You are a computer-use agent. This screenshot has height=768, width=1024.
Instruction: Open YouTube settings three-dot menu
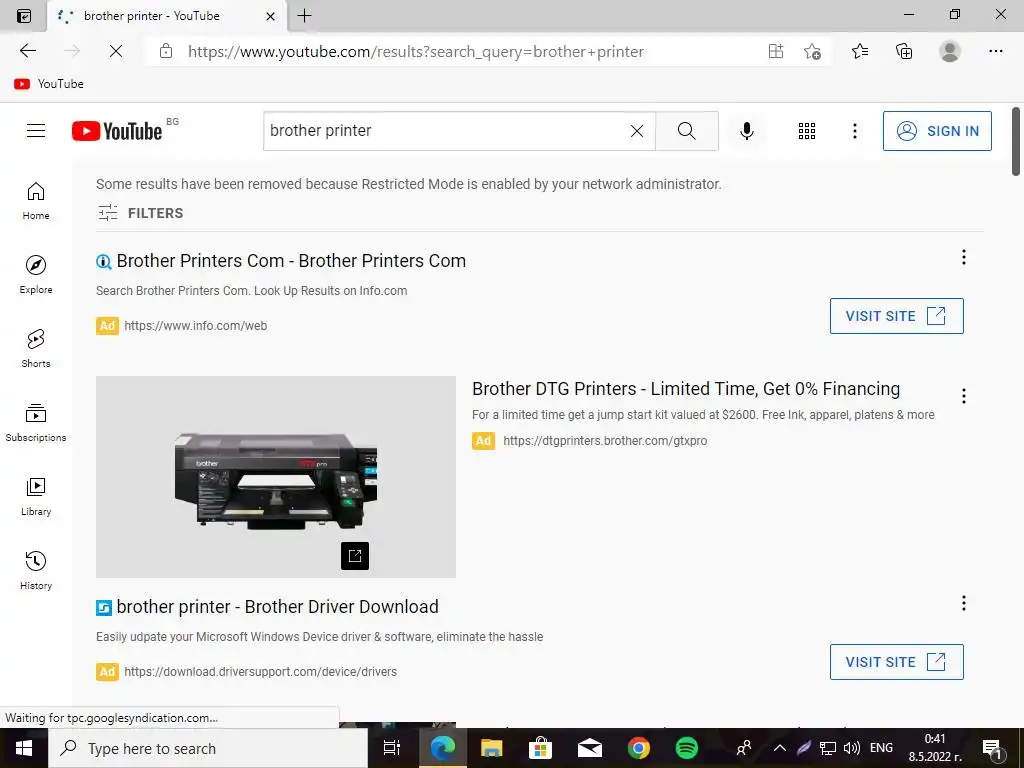pos(854,131)
